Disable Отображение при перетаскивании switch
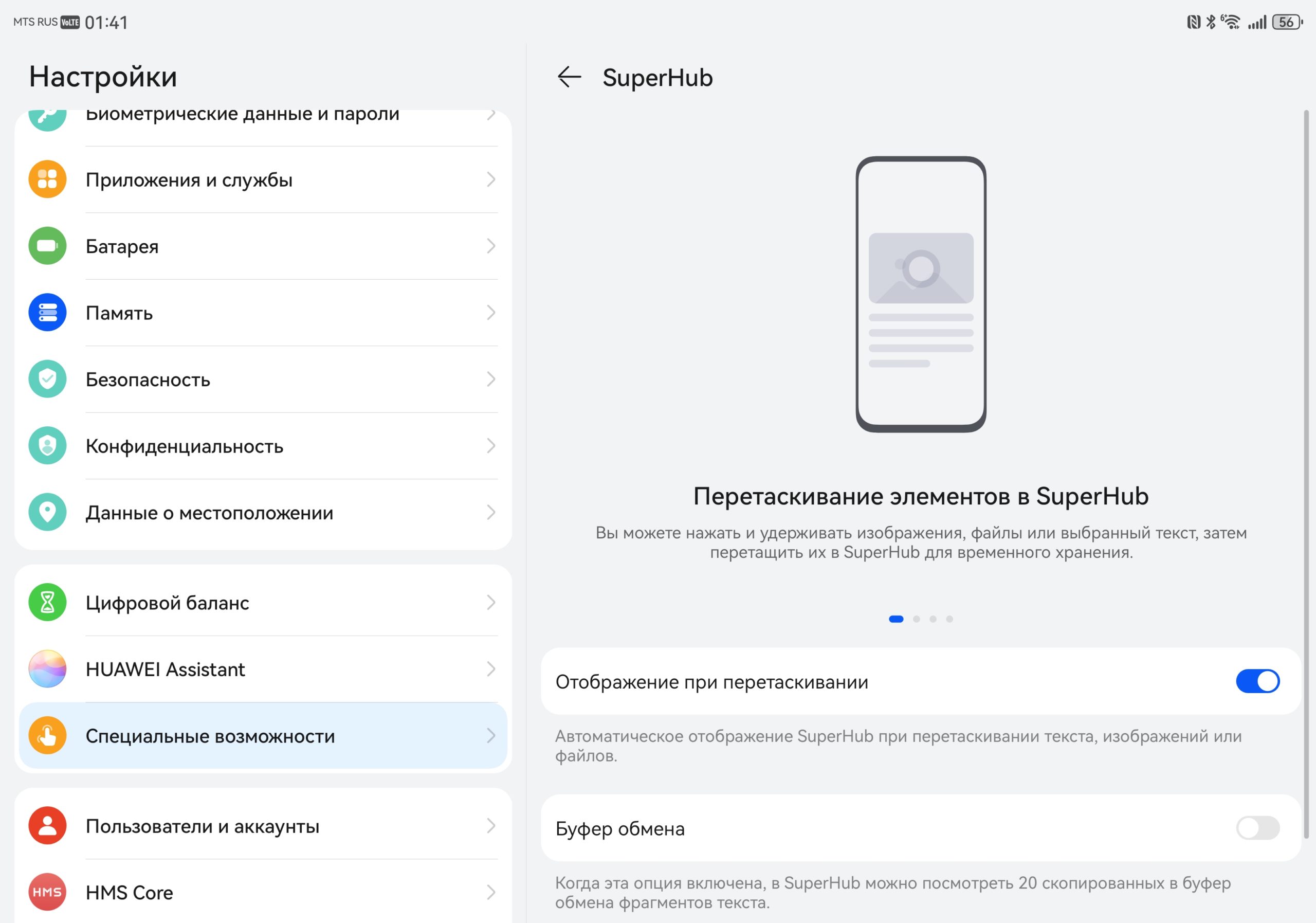 pos(1257,681)
